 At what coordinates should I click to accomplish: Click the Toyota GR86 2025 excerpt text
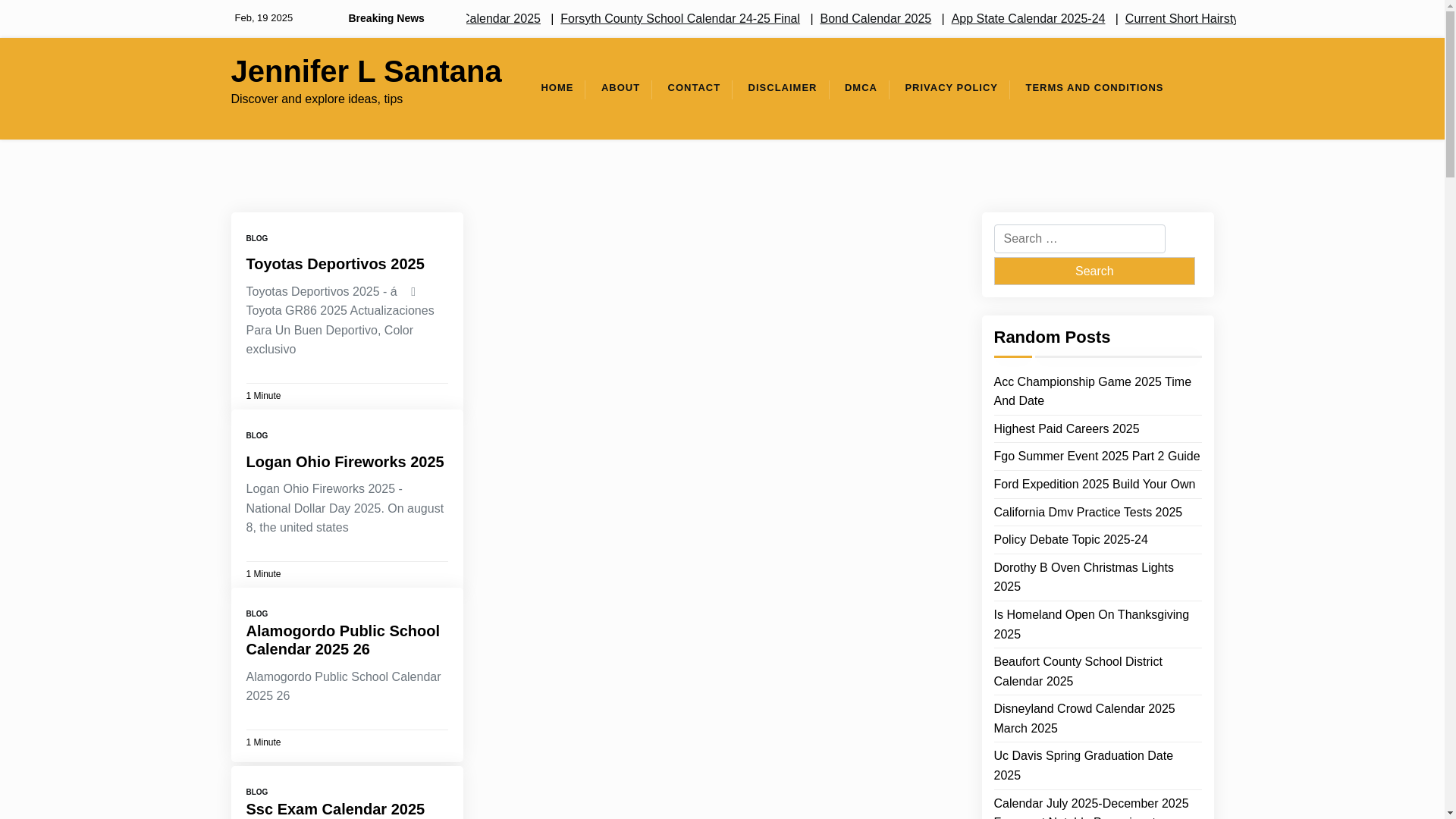pos(340,321)
